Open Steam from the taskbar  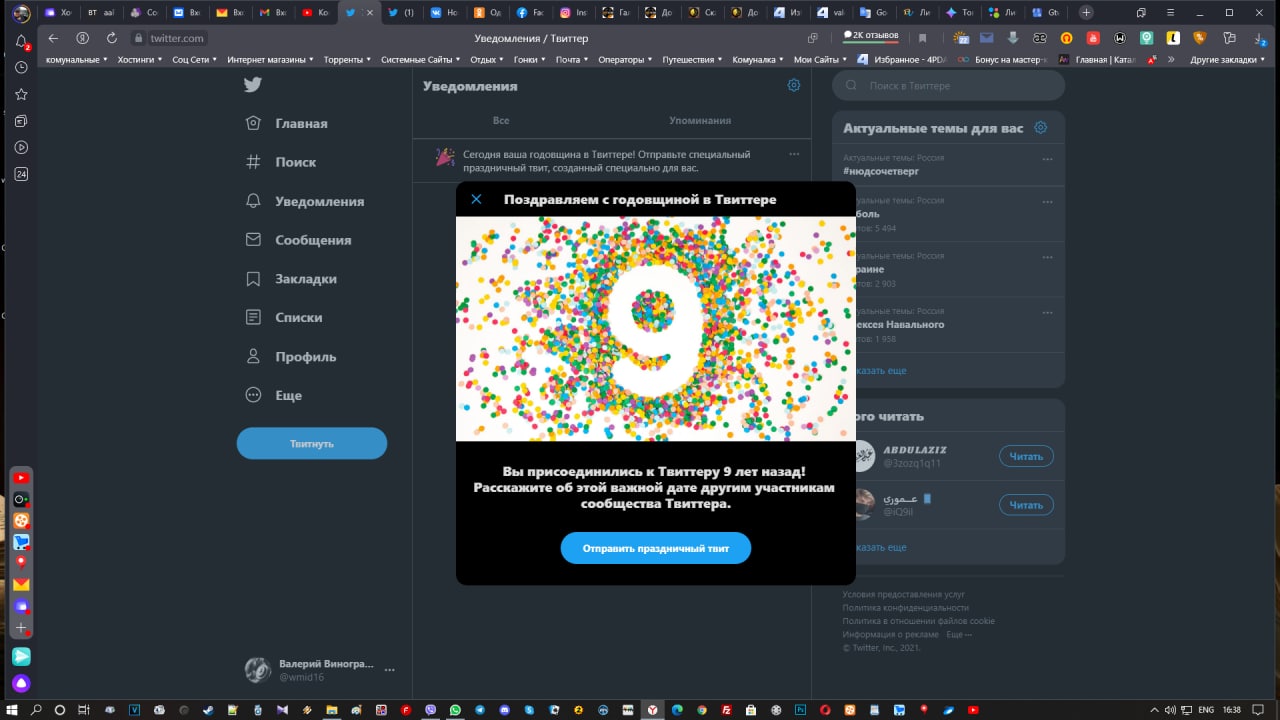tap(208, 709)
